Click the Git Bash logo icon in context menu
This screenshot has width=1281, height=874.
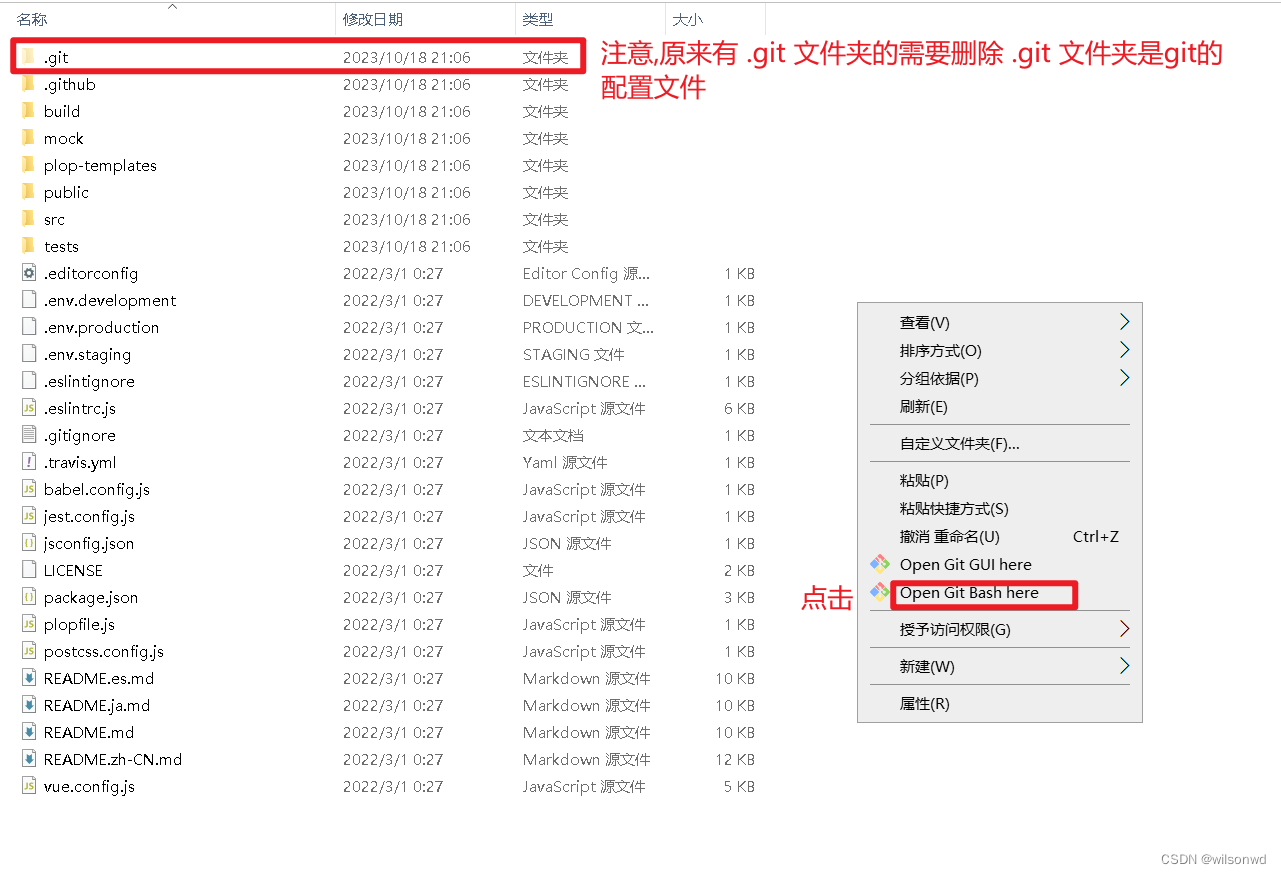(879, 592)
